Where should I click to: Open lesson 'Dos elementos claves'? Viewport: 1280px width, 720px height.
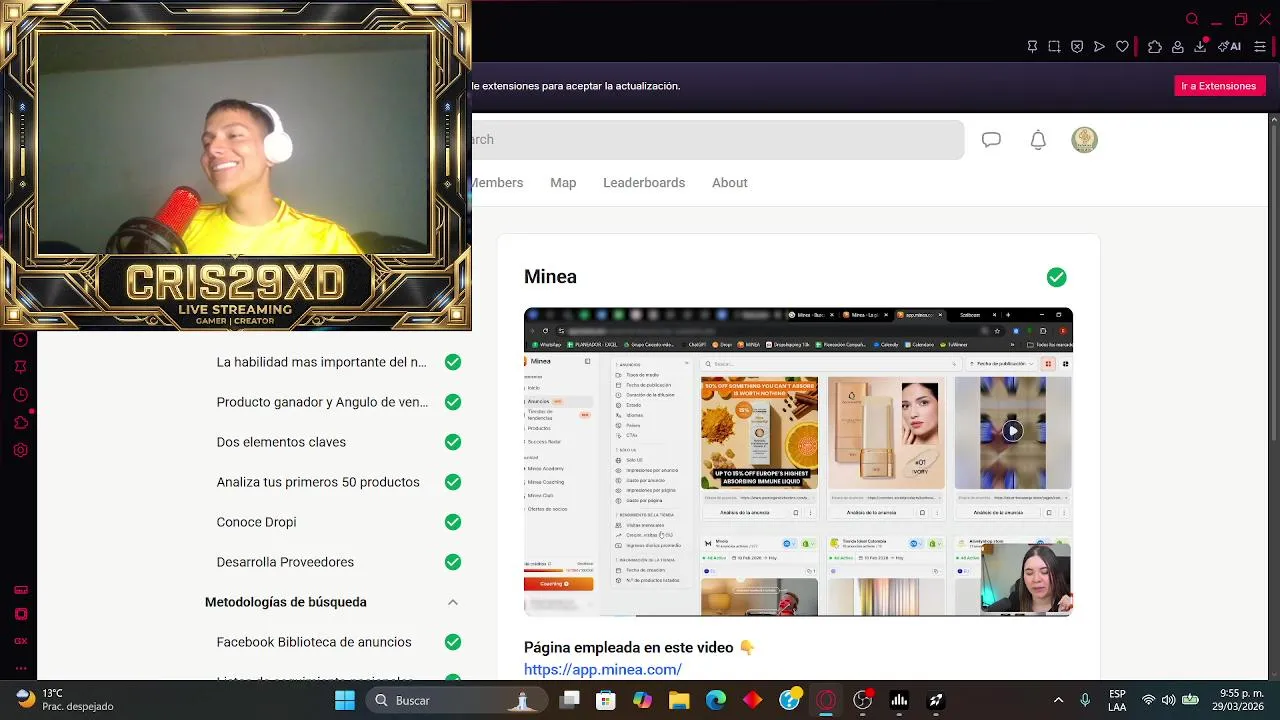pos(281,442)
